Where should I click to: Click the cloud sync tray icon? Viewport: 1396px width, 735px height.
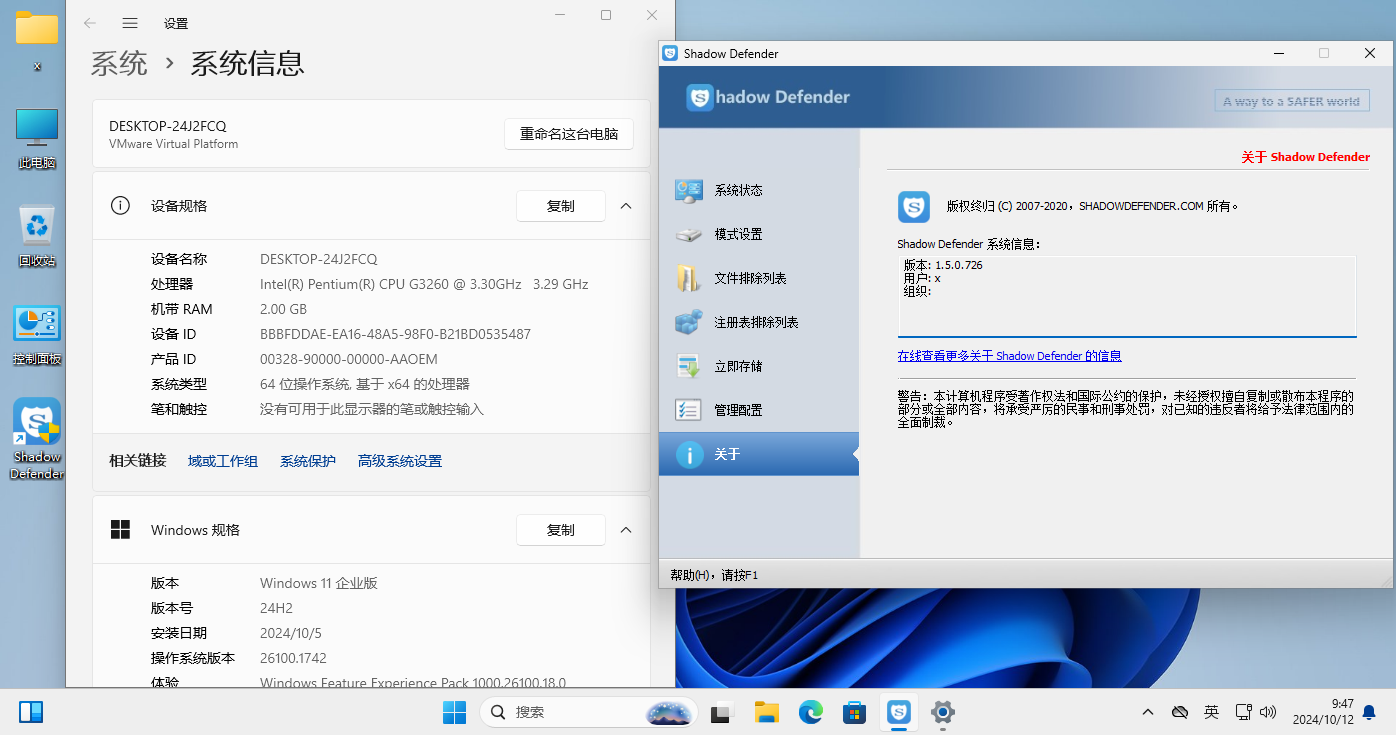pyautogui.click(x=1180, y=712)
